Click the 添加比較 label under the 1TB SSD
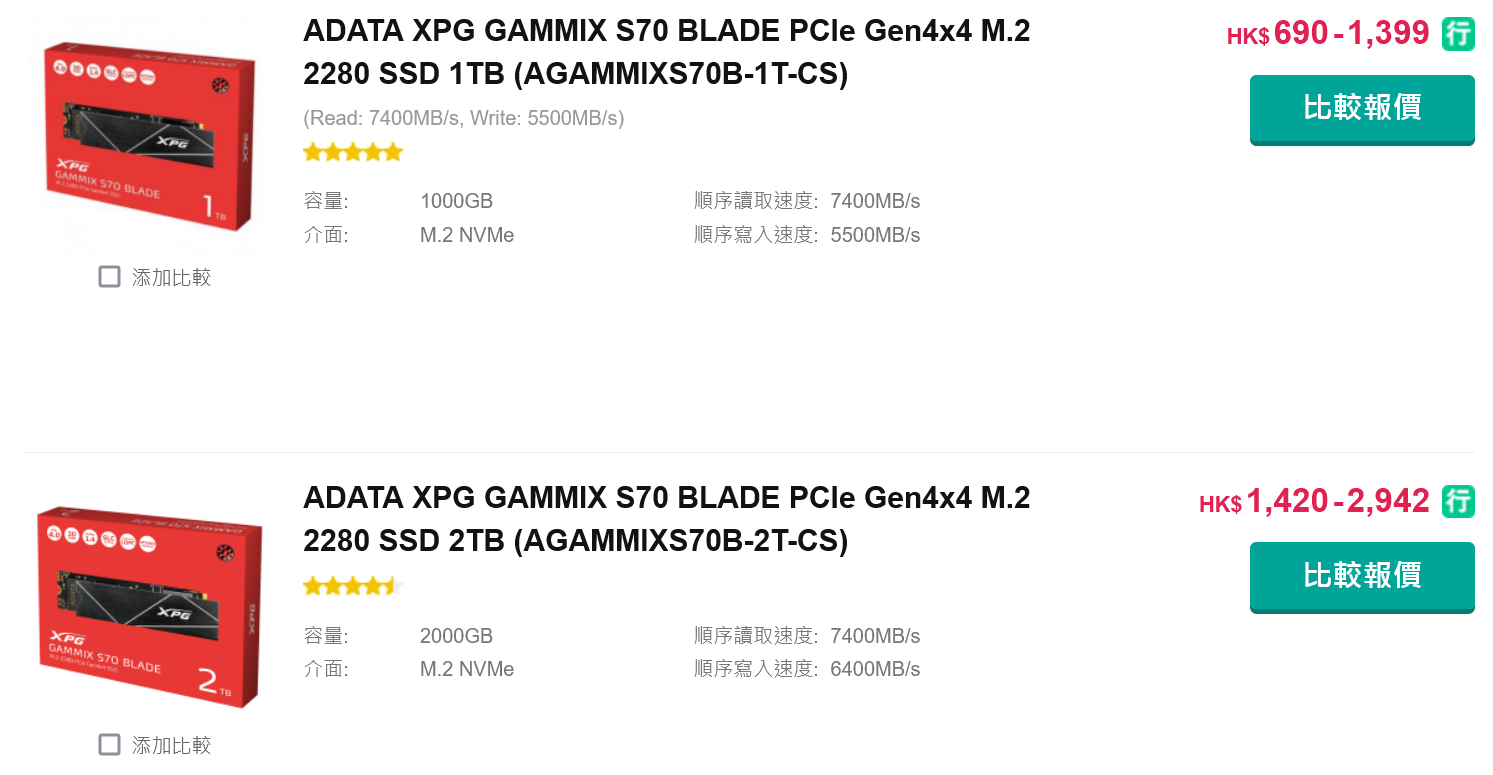This screenshot has width=1493, height=775. coord(172,277)
